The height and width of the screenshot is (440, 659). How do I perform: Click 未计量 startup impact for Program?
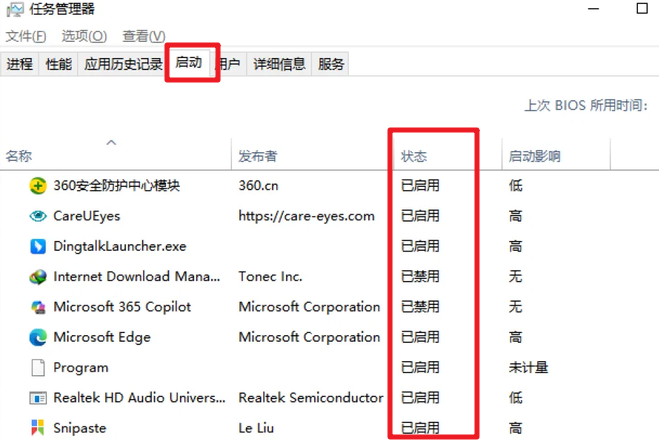528,368
